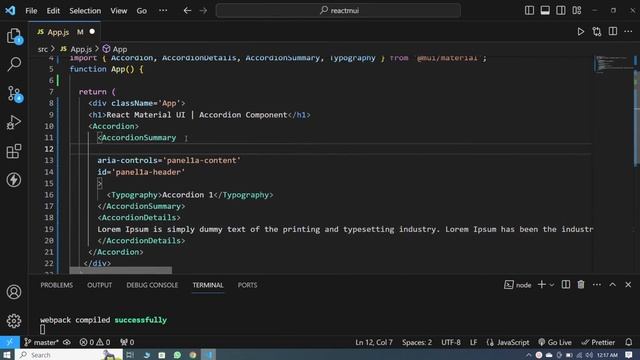This screenshot has height=360, width=640.
Task: Add a new terminal with plus icon
Action: pos(542,284)
